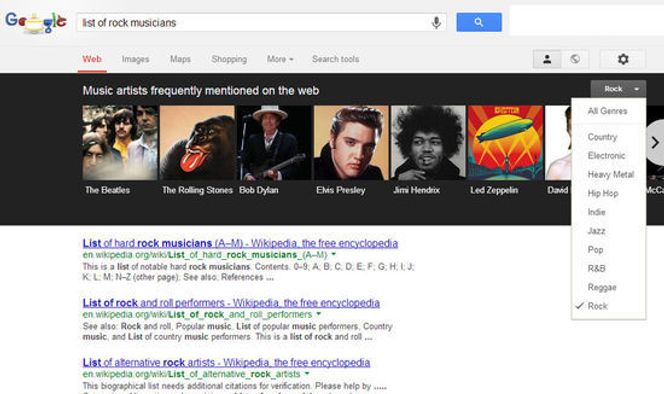The width and height of the screenshot is (664, 394).
Task: Advance carousel with right arrow
Action: coord(655,142)
